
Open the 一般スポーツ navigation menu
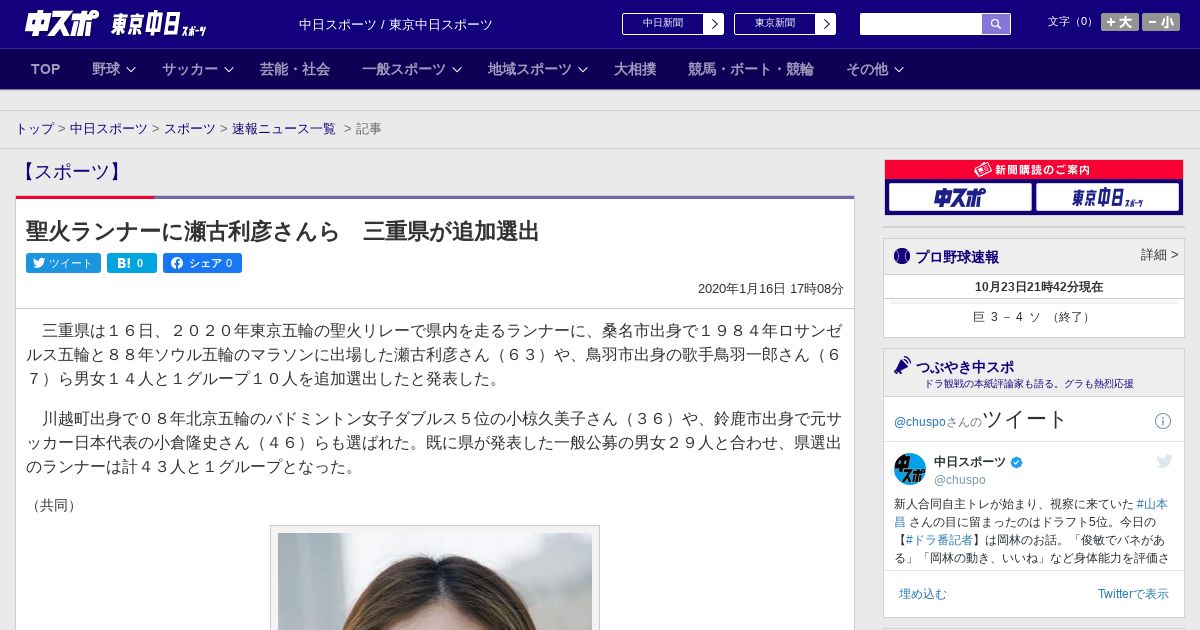tap(404, 69)
